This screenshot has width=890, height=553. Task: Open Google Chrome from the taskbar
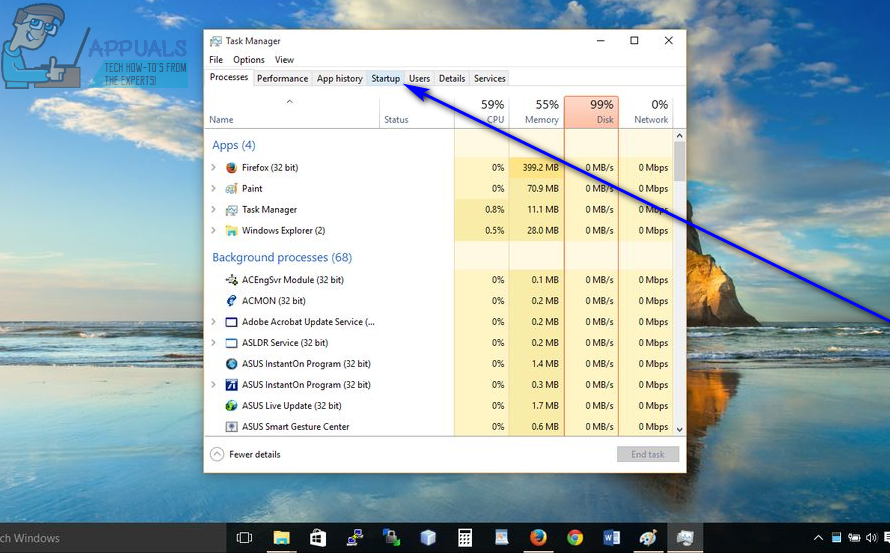coord(575,538)
